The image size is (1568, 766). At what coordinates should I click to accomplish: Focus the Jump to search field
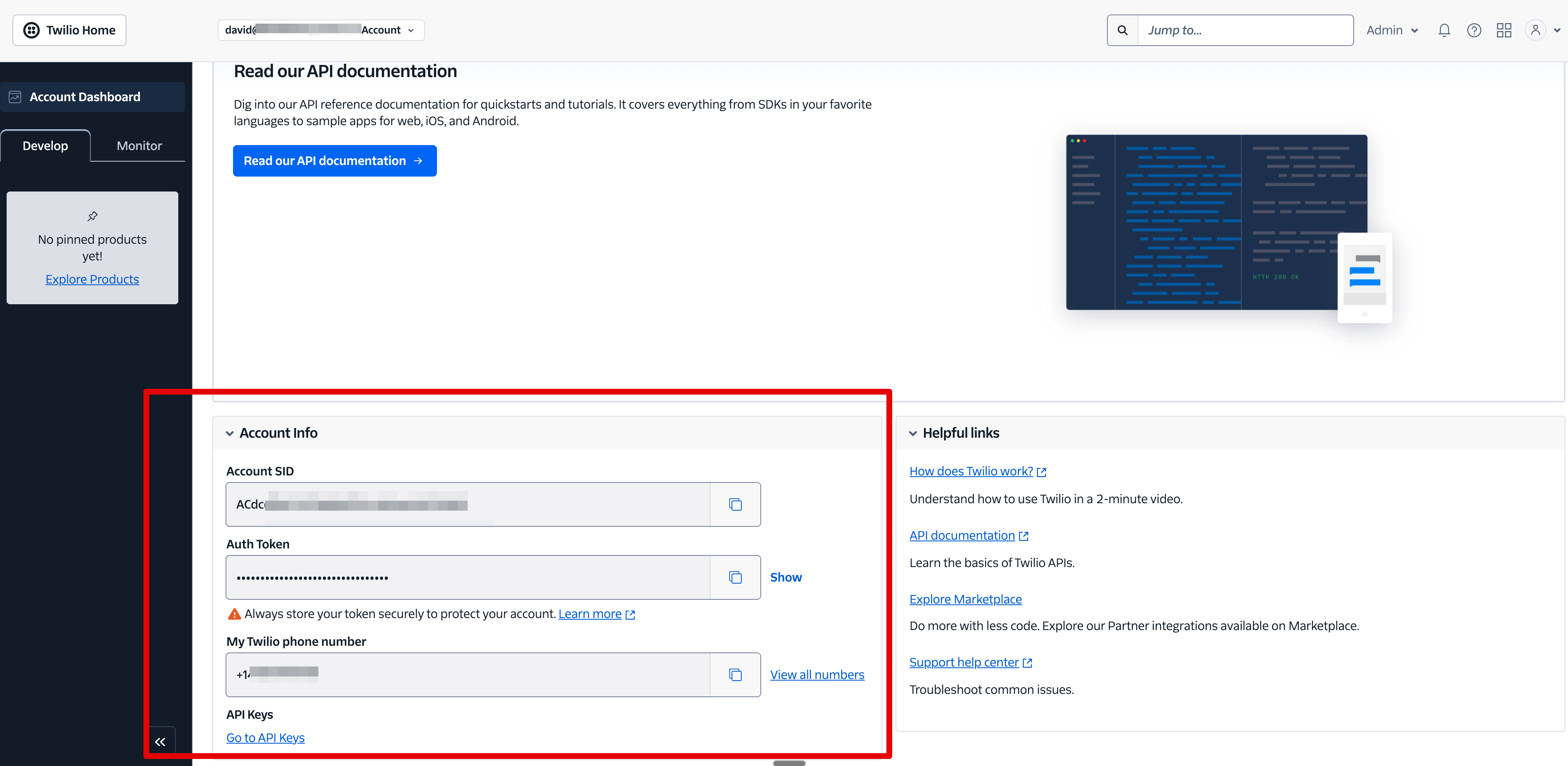1245,30
